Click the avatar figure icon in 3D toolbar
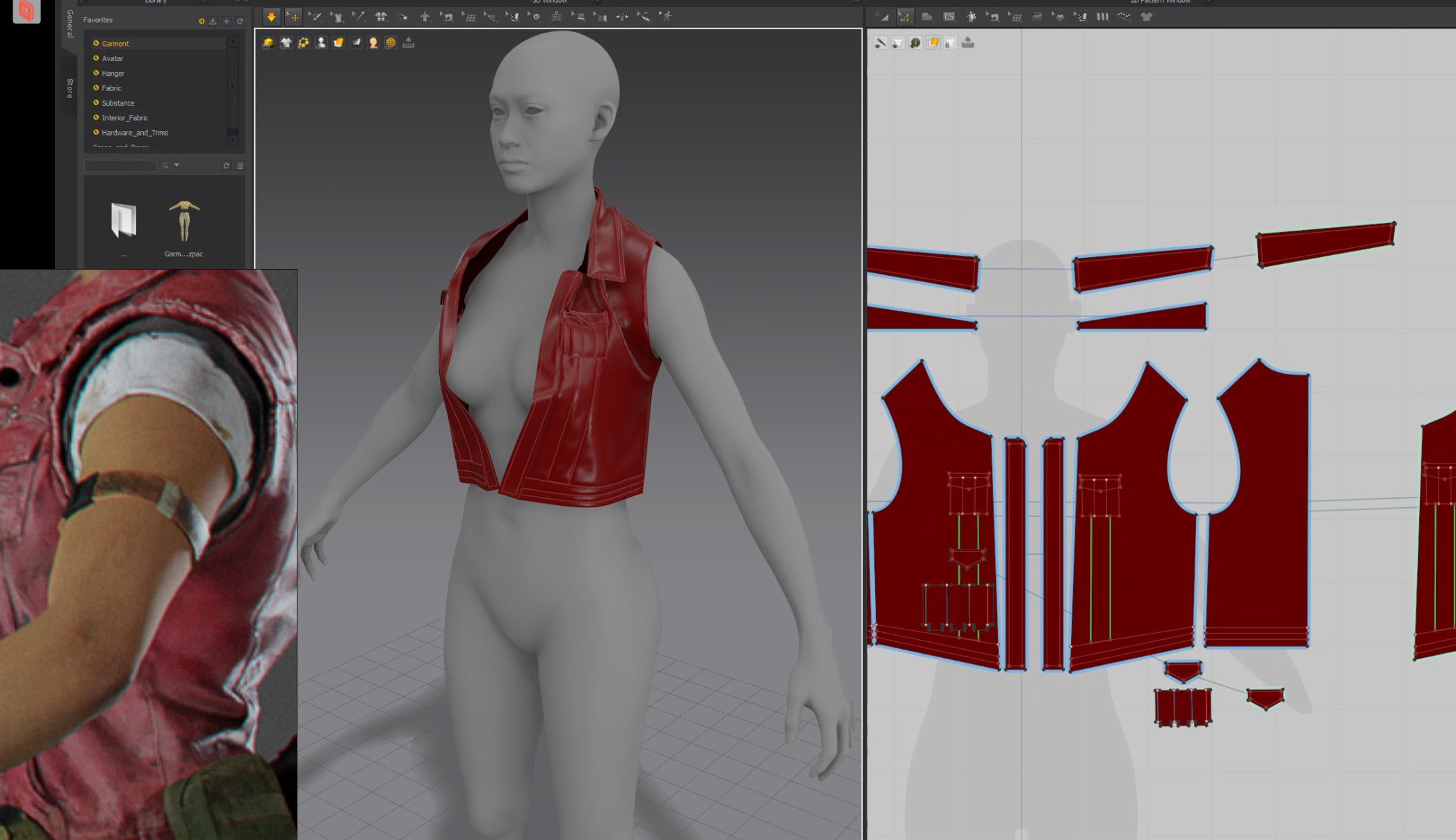This screenshot has height=840, width=1456. coord(425,17)
